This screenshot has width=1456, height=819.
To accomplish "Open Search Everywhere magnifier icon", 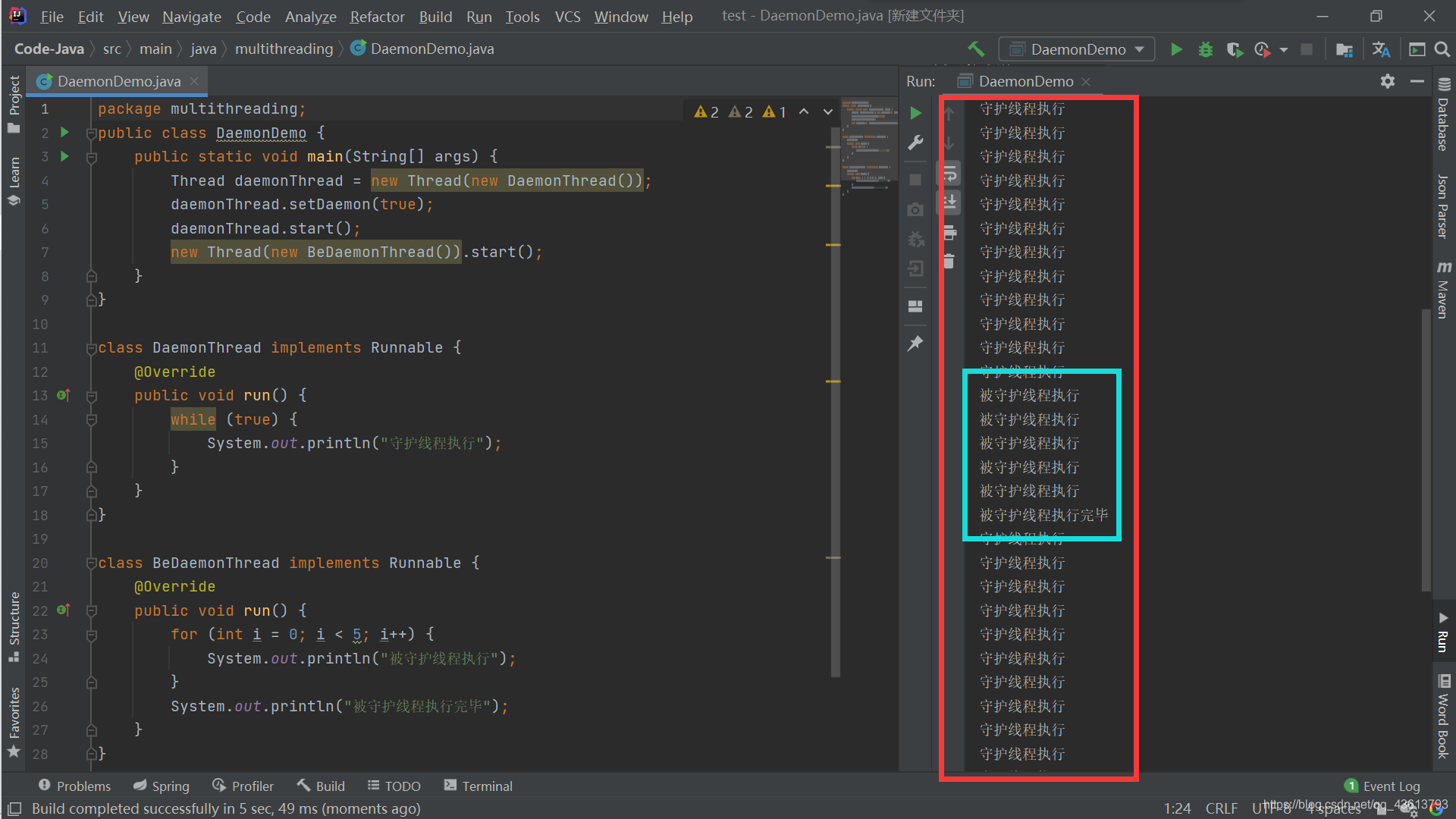I will (1442, 49).
